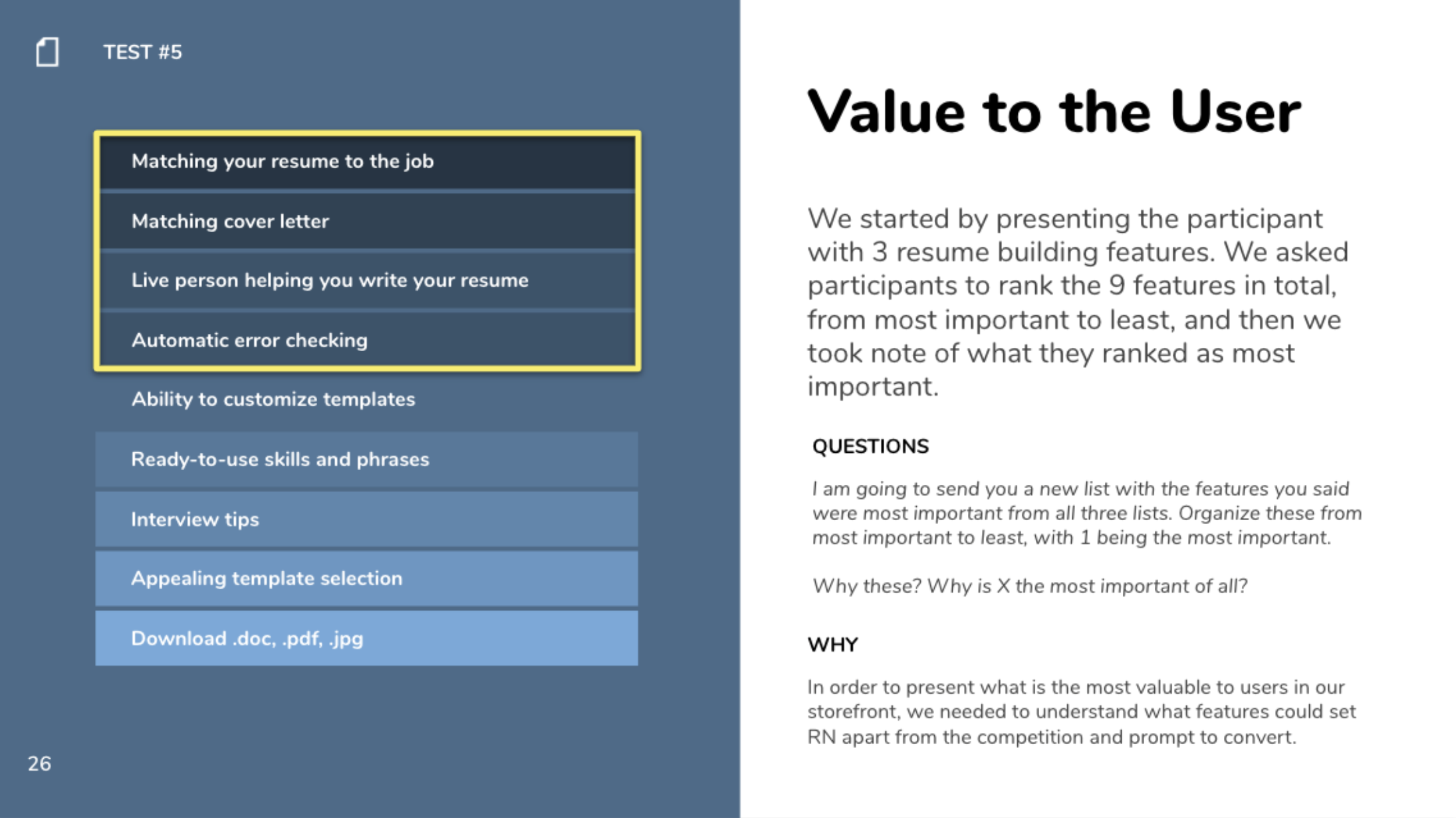Click the paragraph beginning 'In order to present'
Viewport: 1456px width, 818px height.
point(1082,712)
